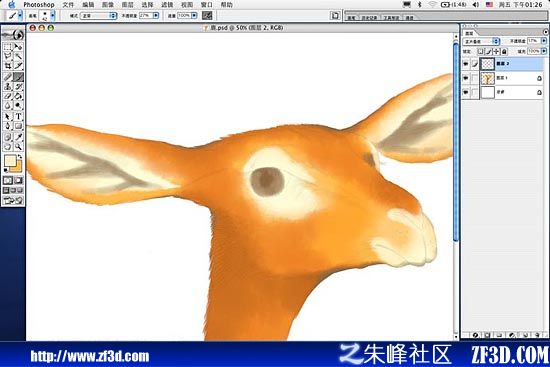Expand the layer opacity slider arrow
This screenshot has width=550, height=367.
coord(544,41)
